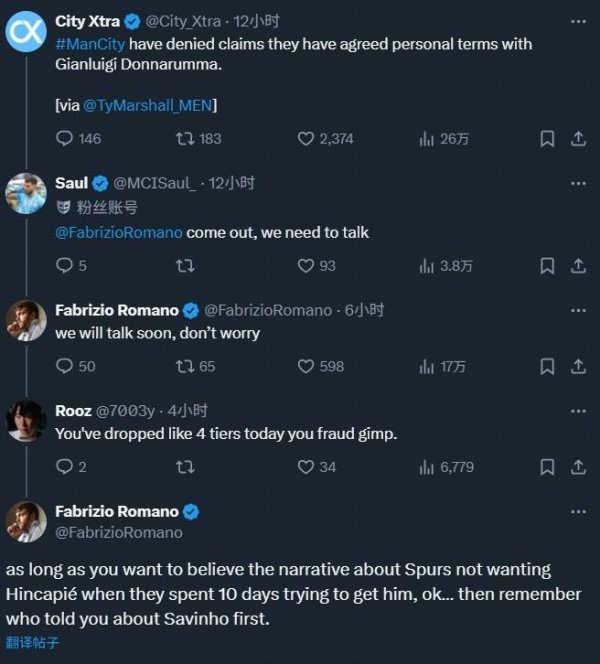The height and width of the screenshot is (664, 600).
Task: Like the City Xtra post
Action: [x=307, y=139]
